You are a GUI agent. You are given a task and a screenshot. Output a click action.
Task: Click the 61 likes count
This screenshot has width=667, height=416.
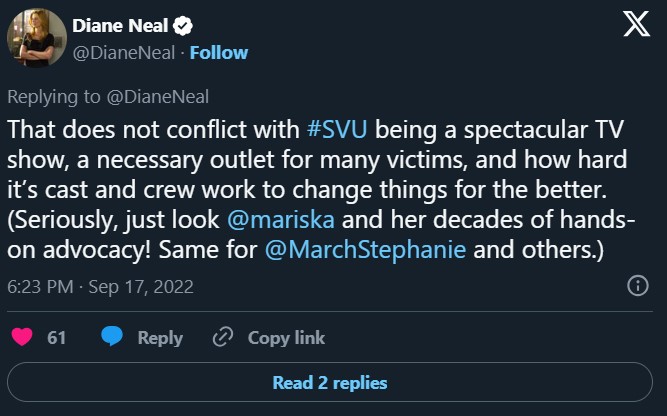[x=57, y=338]
